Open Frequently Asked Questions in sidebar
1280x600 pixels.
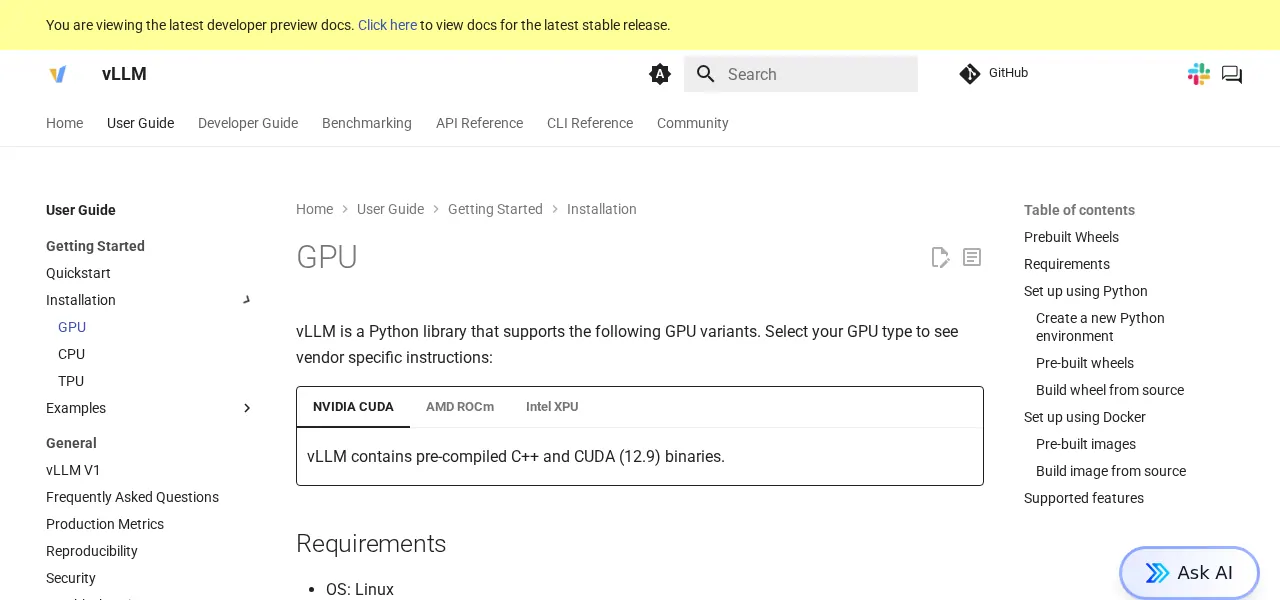tap(132, 497)
